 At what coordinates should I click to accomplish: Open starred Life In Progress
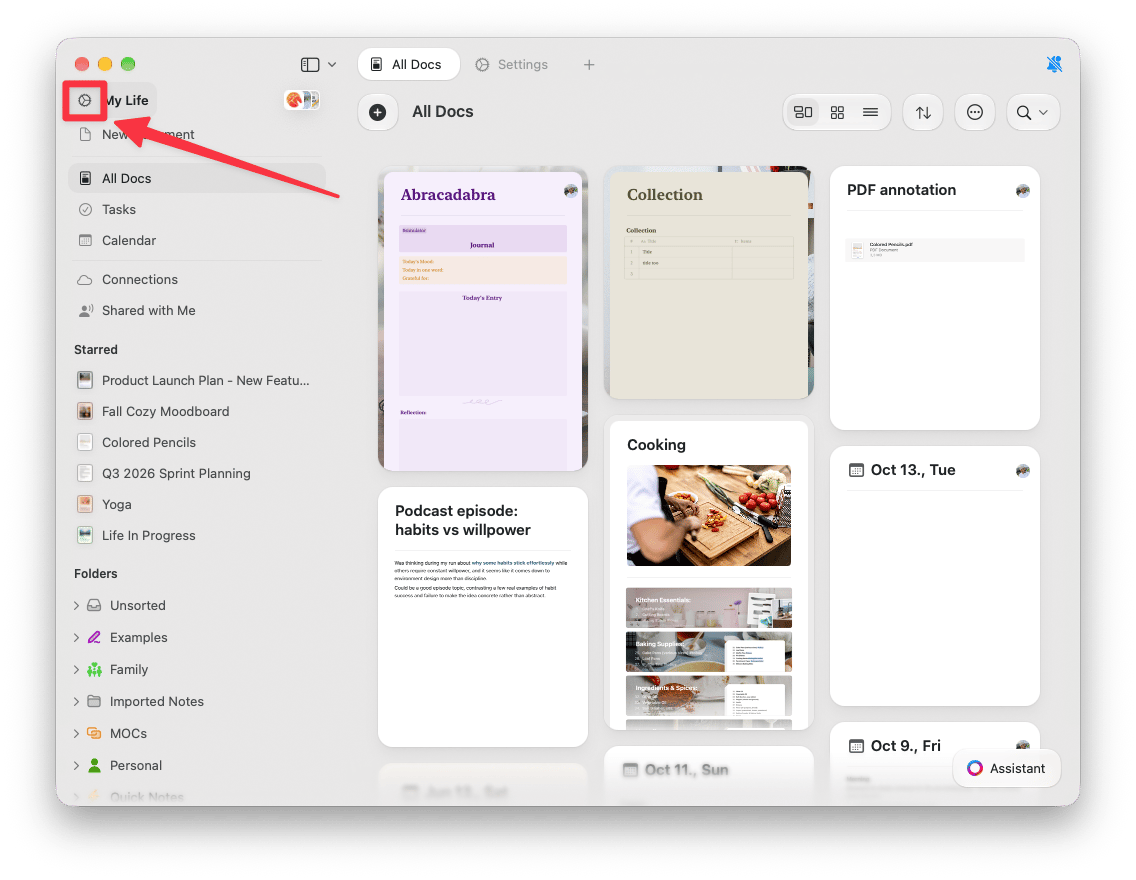click(x=197, y=536)
